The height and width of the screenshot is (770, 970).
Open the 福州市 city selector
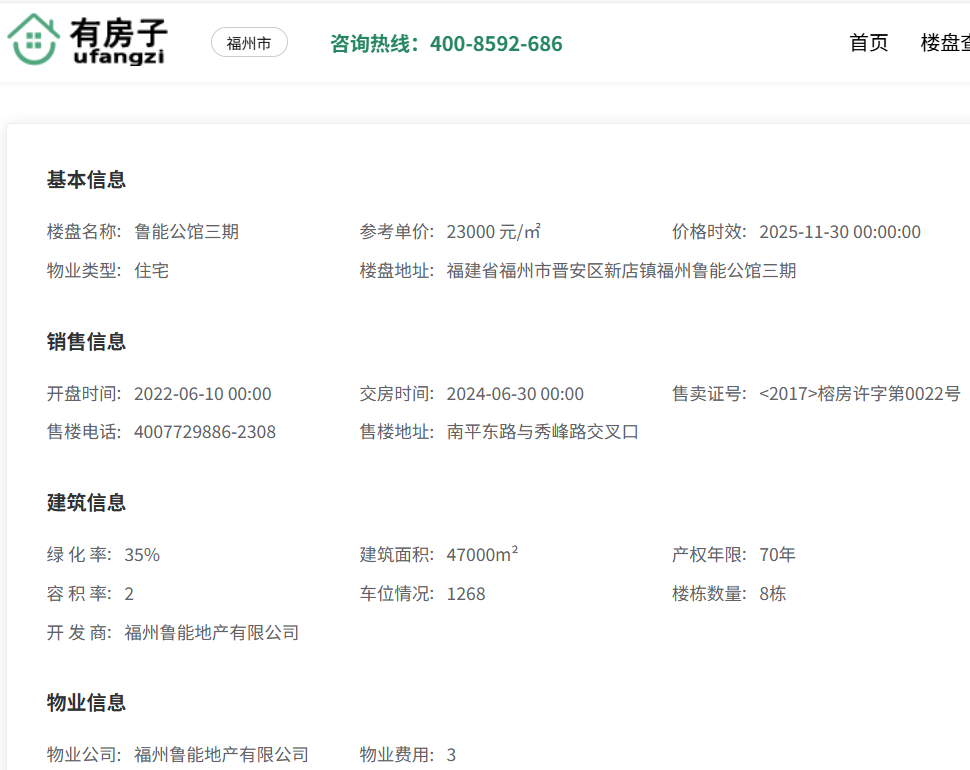249,43
